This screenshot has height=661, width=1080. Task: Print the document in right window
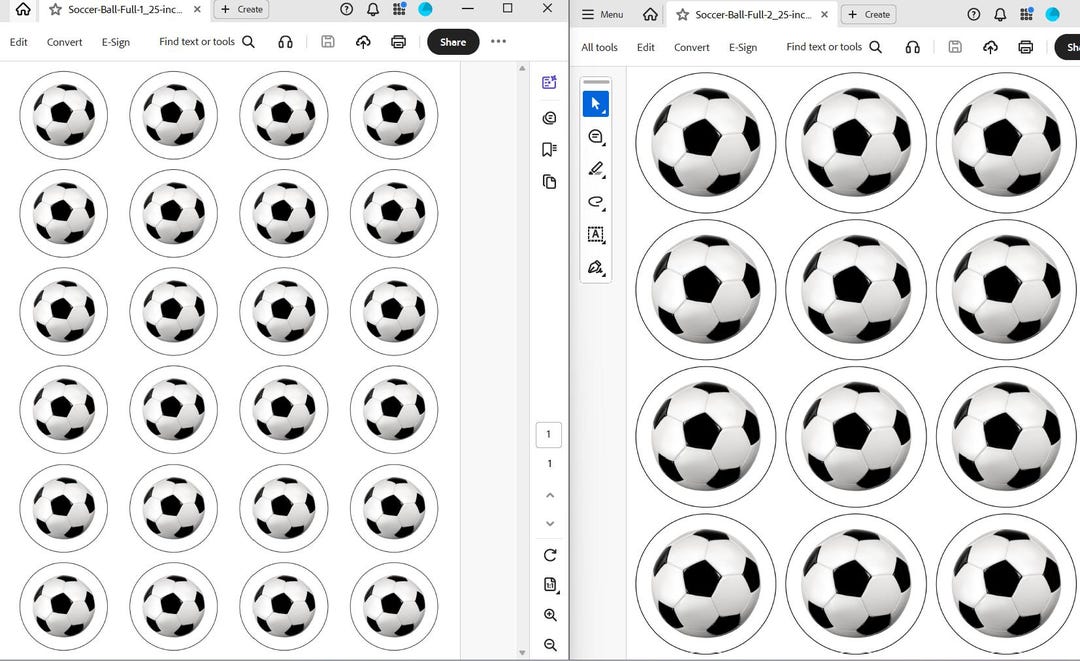[1026, 47]
